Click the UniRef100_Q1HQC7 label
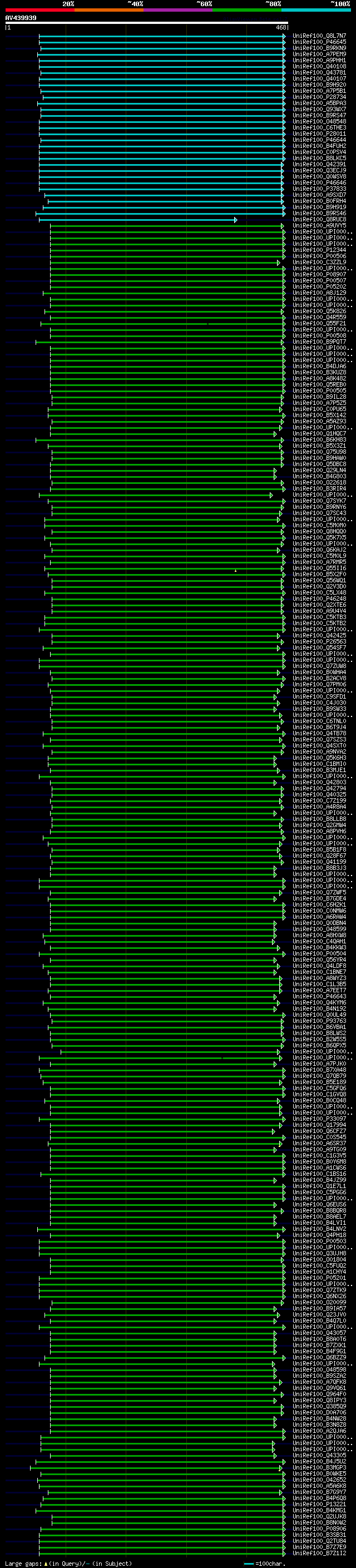Screen dimensions: 356x1568 click(x=319, y=434)
